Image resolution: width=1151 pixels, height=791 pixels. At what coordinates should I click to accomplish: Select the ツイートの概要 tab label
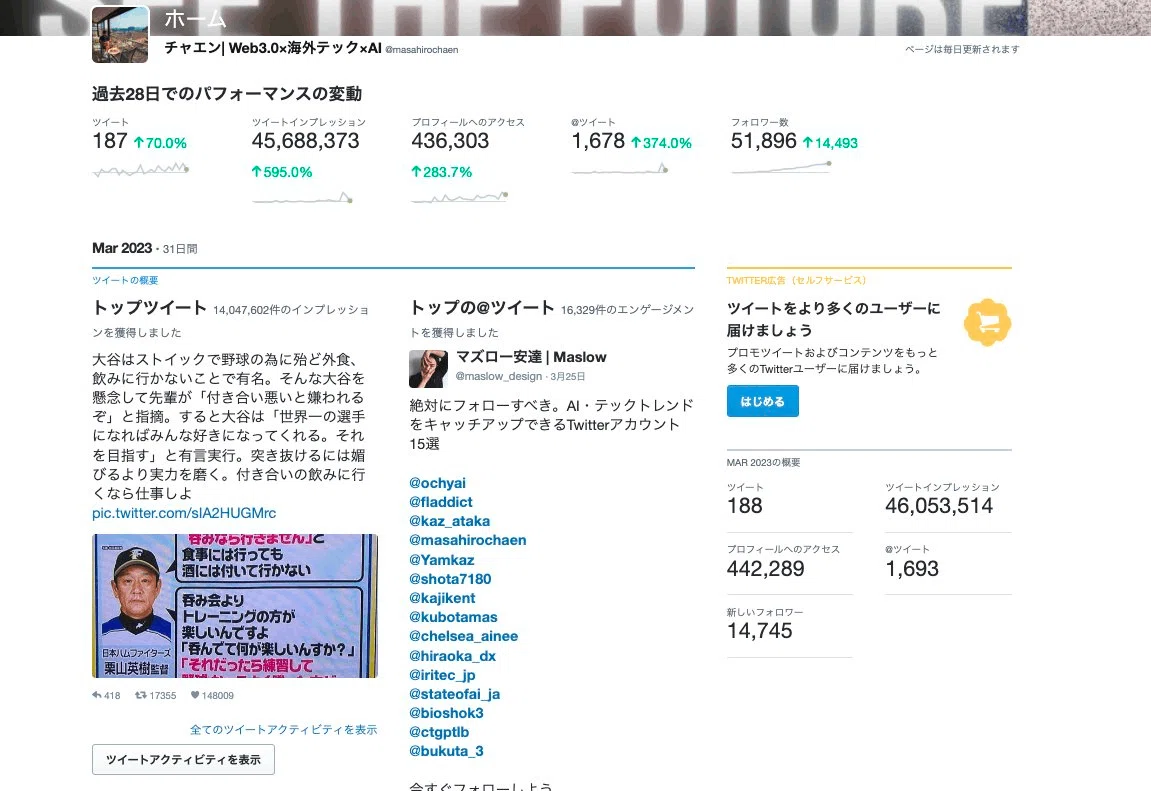pyautogui.click(x=125, y=280)
